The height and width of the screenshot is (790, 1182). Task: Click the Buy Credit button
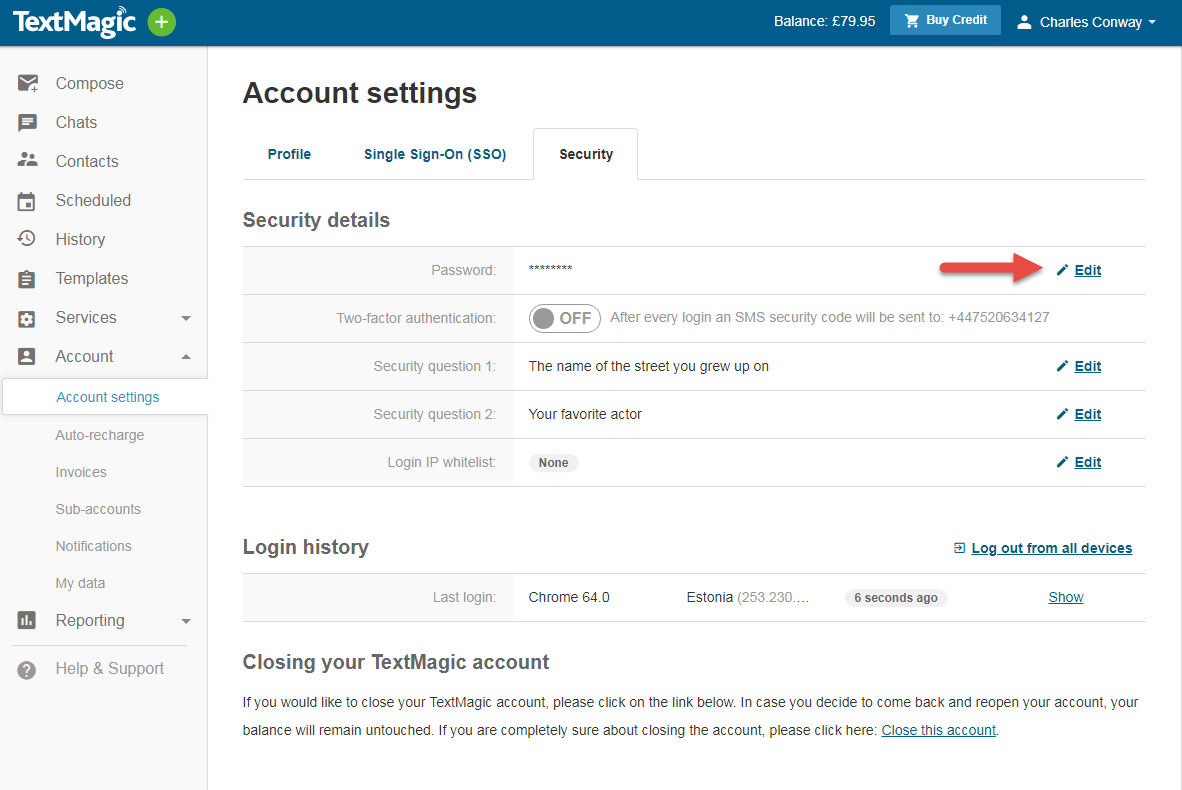tap(945, 21)
